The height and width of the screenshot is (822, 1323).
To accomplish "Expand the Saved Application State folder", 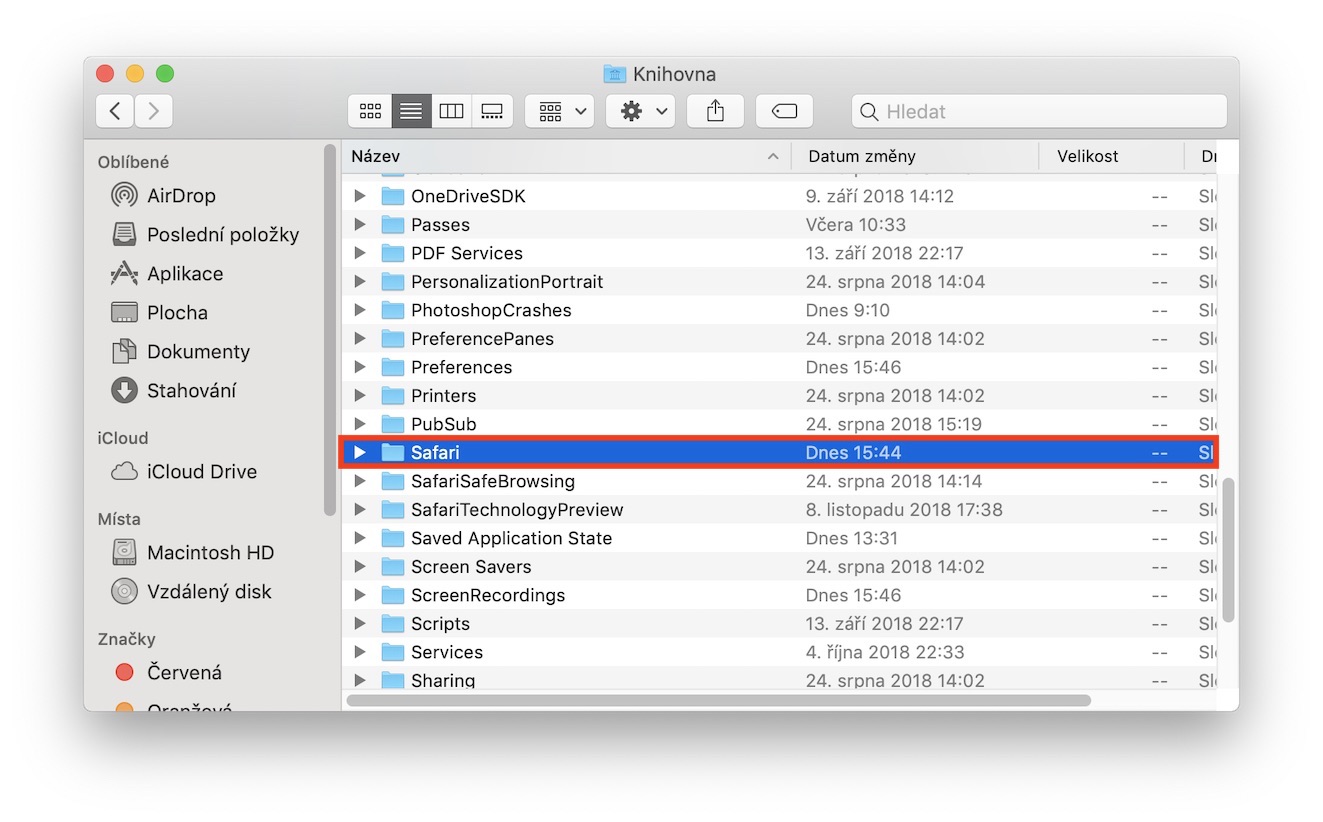I will [x=361, y=538].
